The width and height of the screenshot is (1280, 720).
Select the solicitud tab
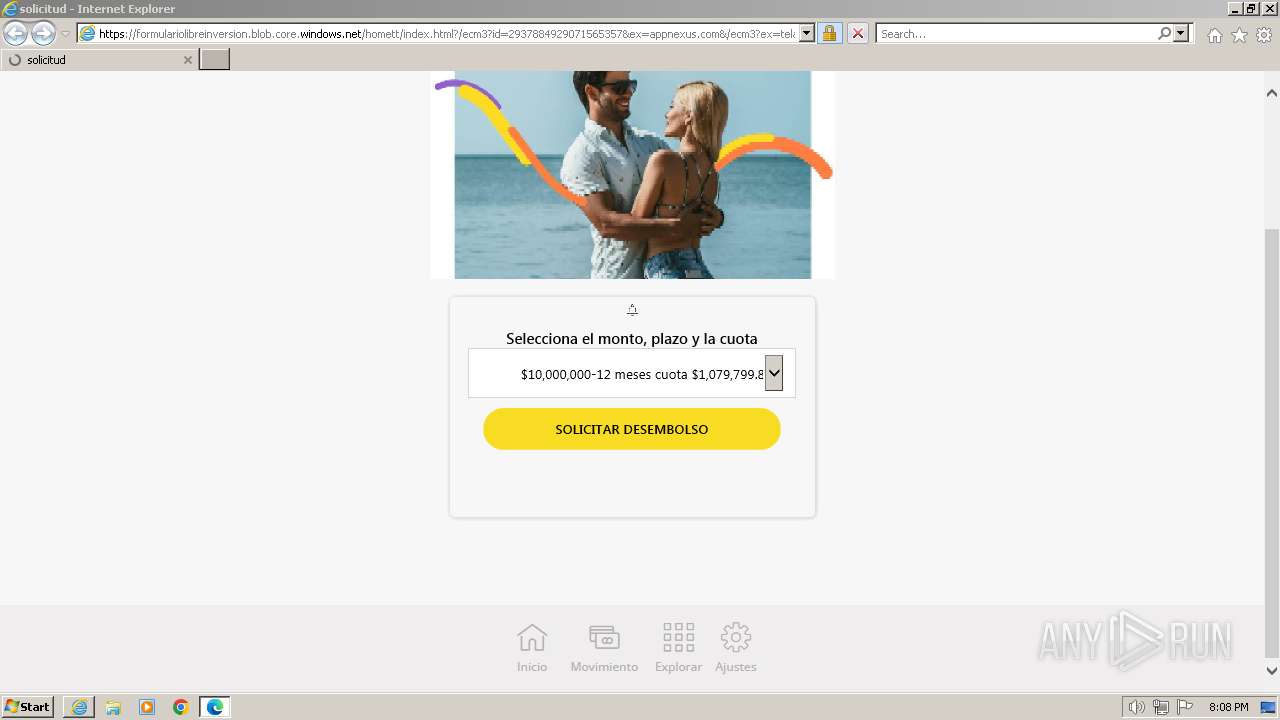99,60
